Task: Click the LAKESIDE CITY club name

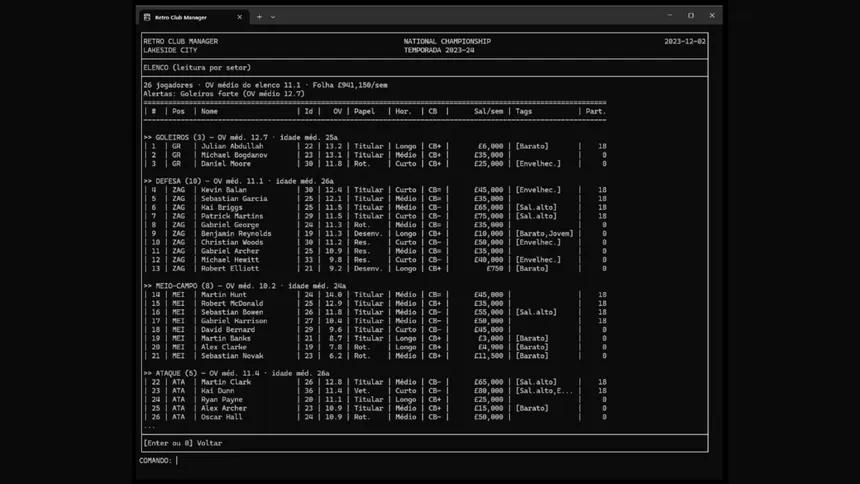Action: coord(171,50)
